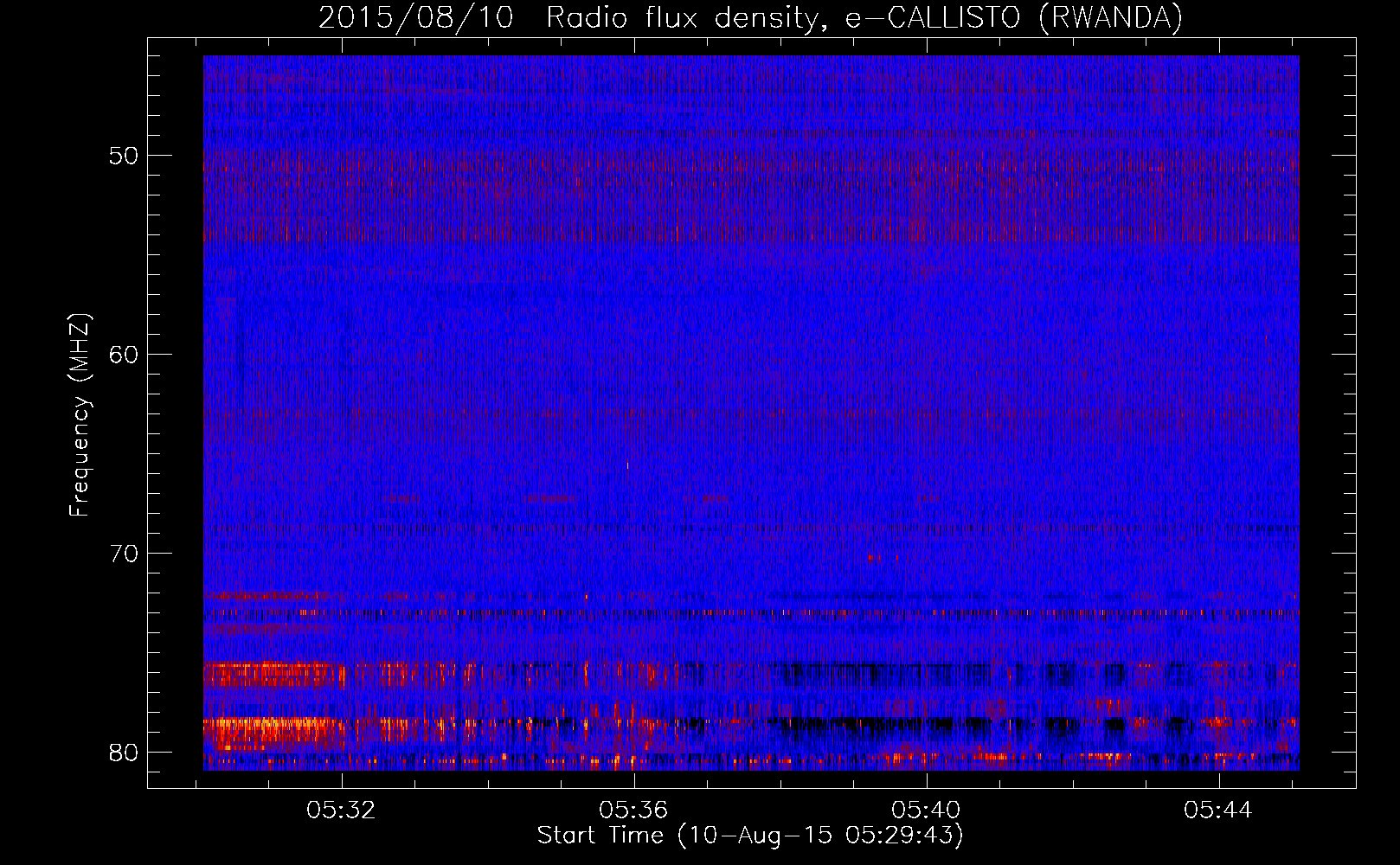The image size is (1400, 865).
Task: Click the 05:44 time tick label
Action: (1218, 811)
